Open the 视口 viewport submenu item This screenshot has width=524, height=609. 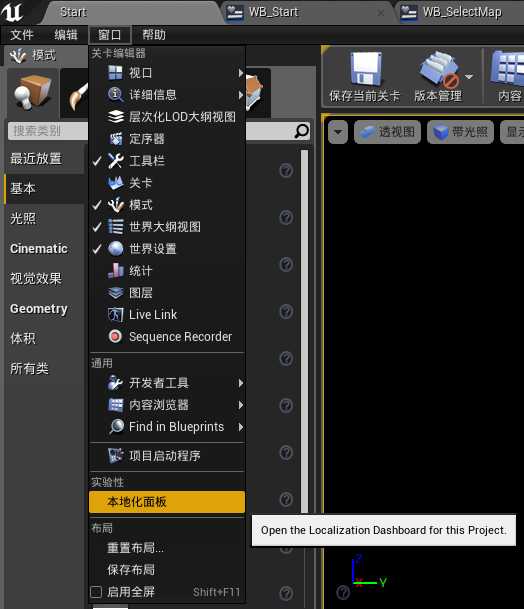pyautogui.click(x=167, y=73)
